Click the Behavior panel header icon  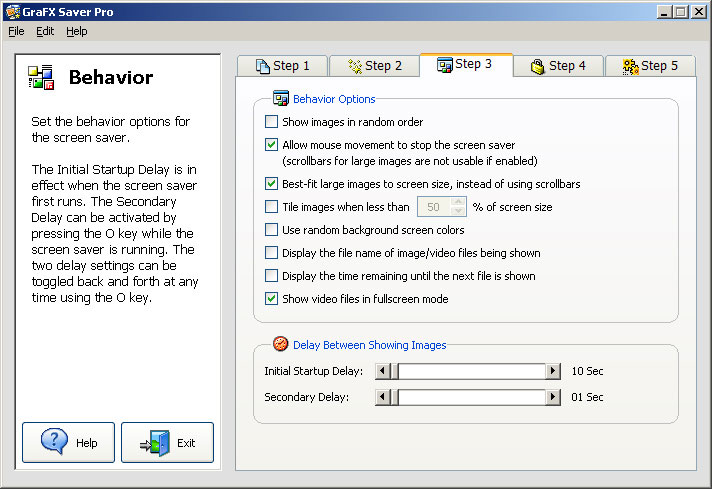pos(41,77)
